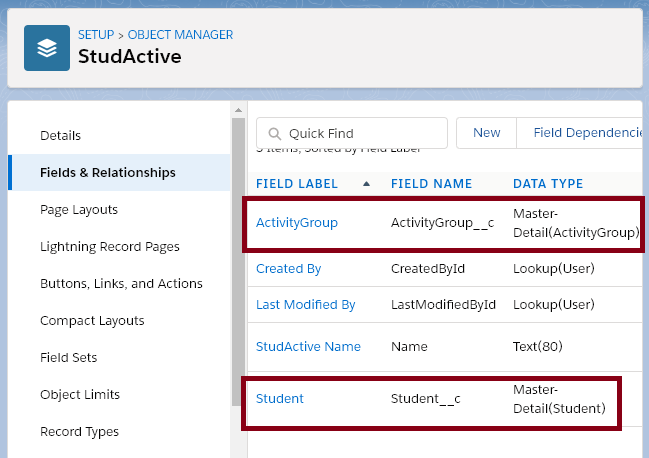Select ActivityGroup__c field name text
This screenshot has width=649, height=458.
[x=442, y=223]
